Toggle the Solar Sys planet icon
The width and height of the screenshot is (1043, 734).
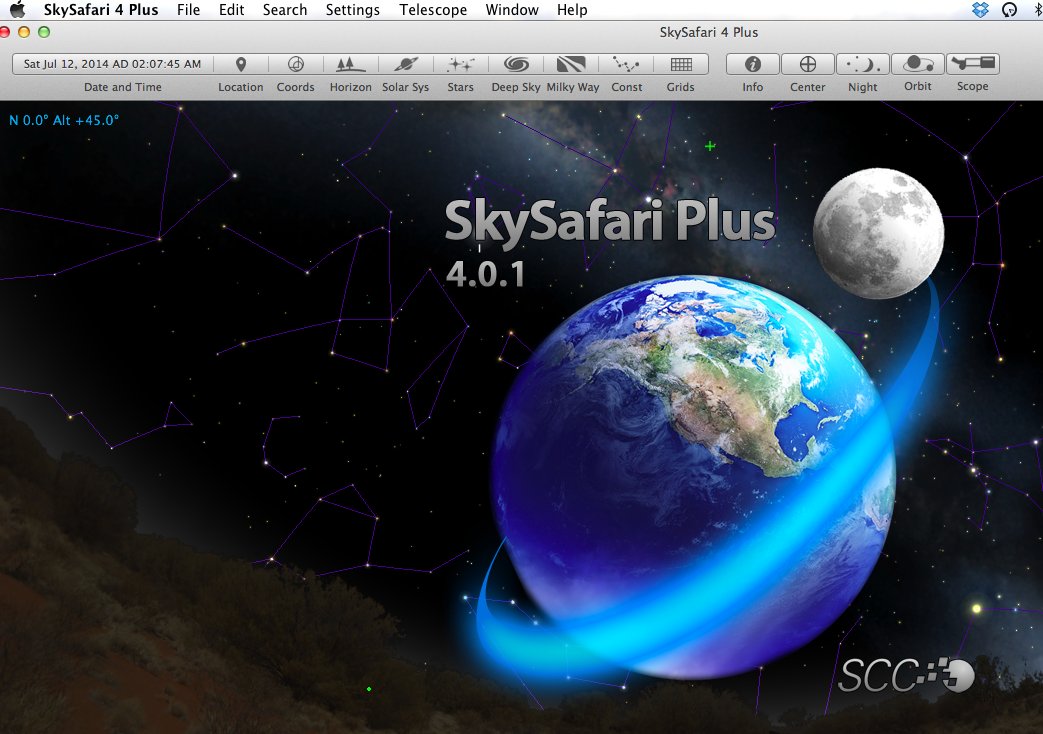[406, 64]
